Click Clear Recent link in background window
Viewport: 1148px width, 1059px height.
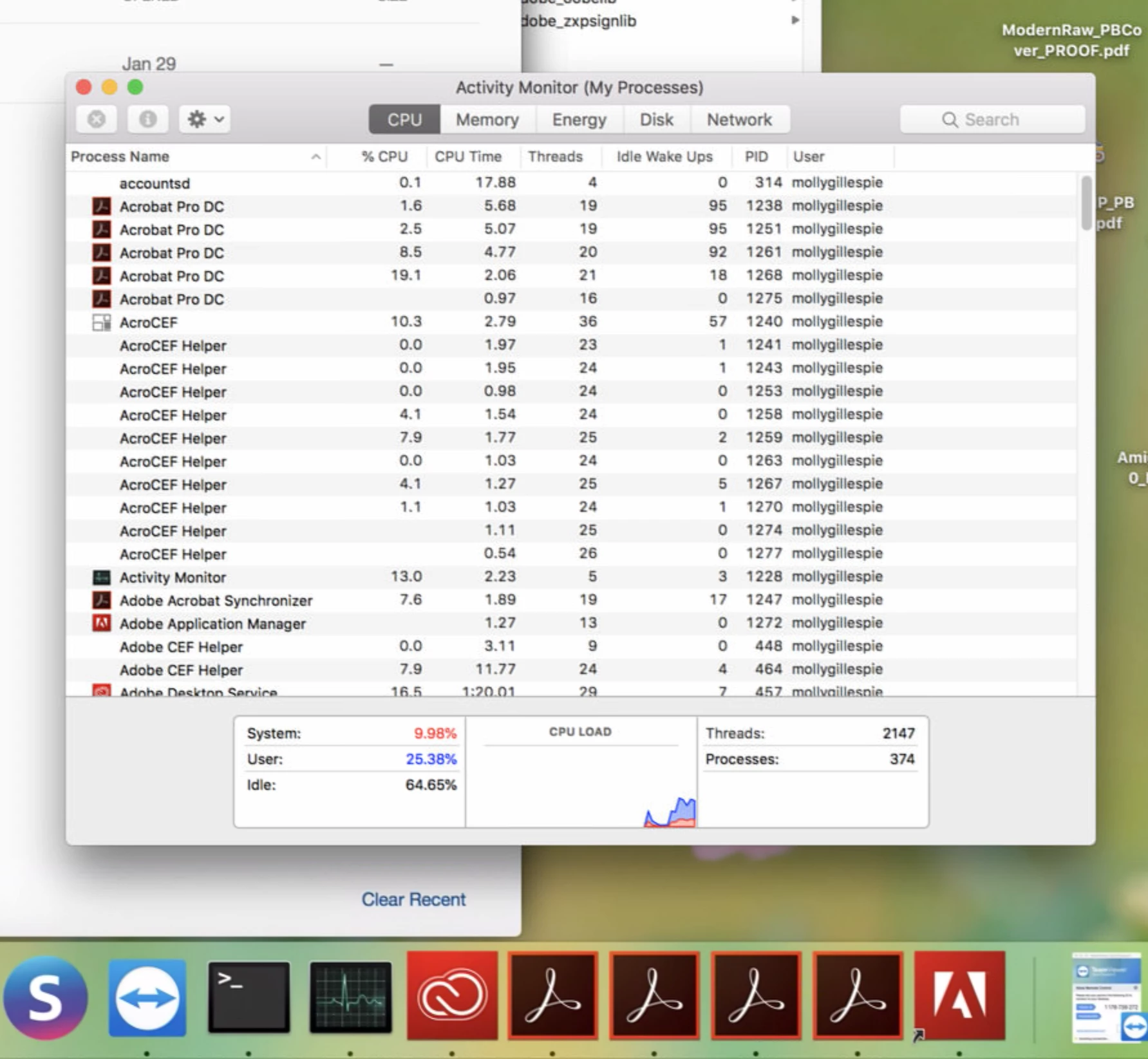[413, 899]
